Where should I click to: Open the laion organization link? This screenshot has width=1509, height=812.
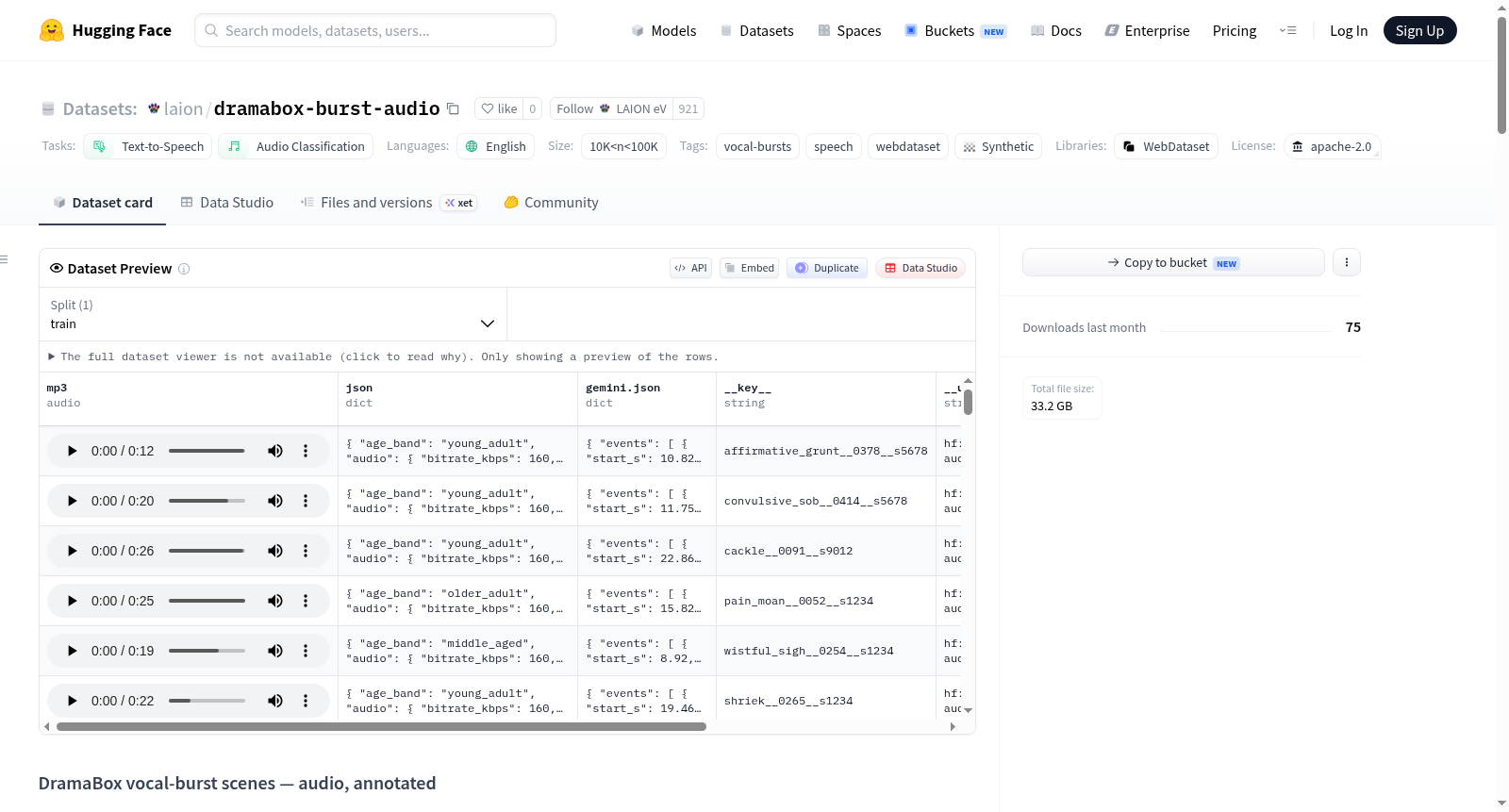(183, 108)
